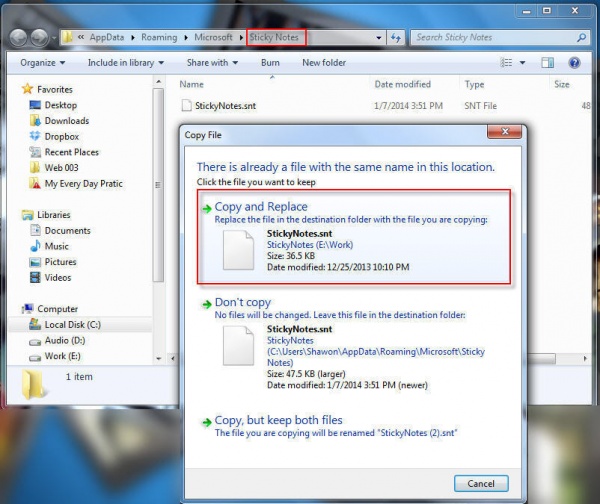The image size is (600, 504).
Task: Click the file icon under Don't copy
Action: coord(238,346)
